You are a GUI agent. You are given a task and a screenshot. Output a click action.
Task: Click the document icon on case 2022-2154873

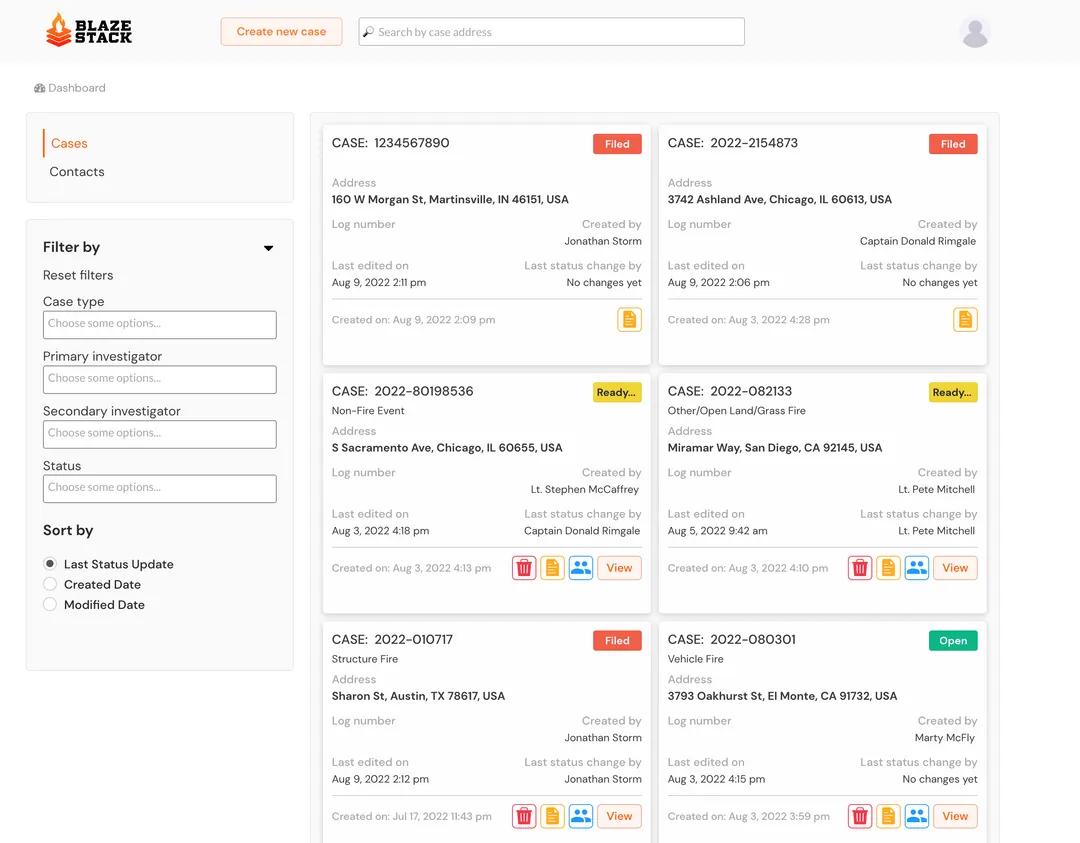(965, 320)
